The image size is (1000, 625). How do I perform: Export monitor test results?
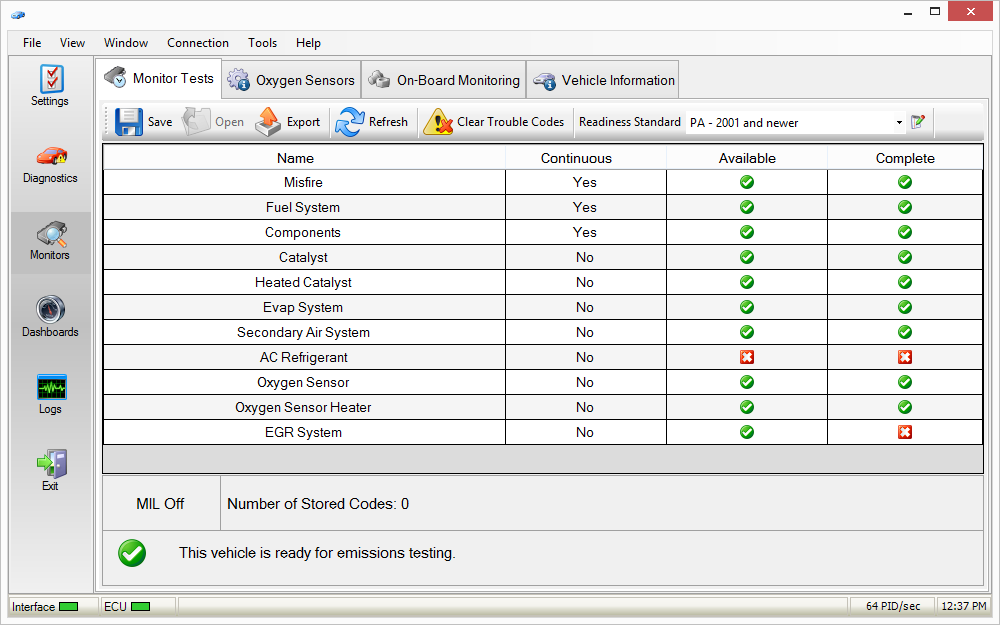coord(289,122)
